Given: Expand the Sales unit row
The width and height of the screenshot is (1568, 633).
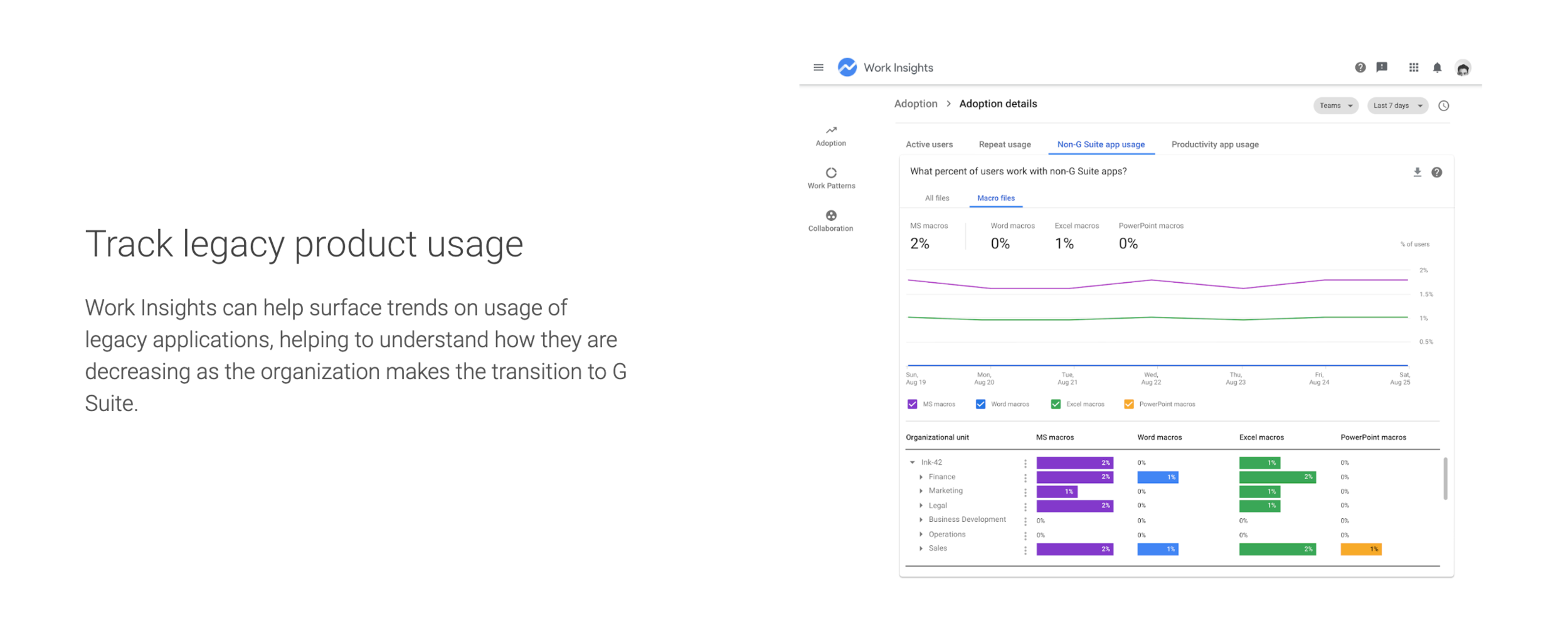Looking at the screenshot, I should 921,548.
